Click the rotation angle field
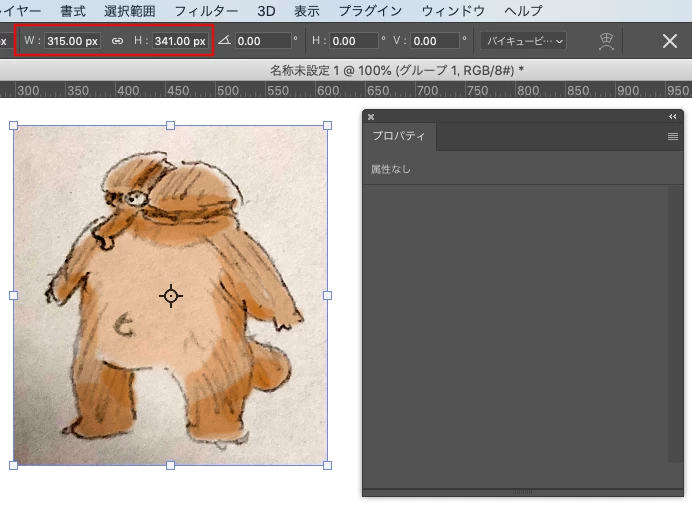Screen dimensions: 692x505 [263, 41]
